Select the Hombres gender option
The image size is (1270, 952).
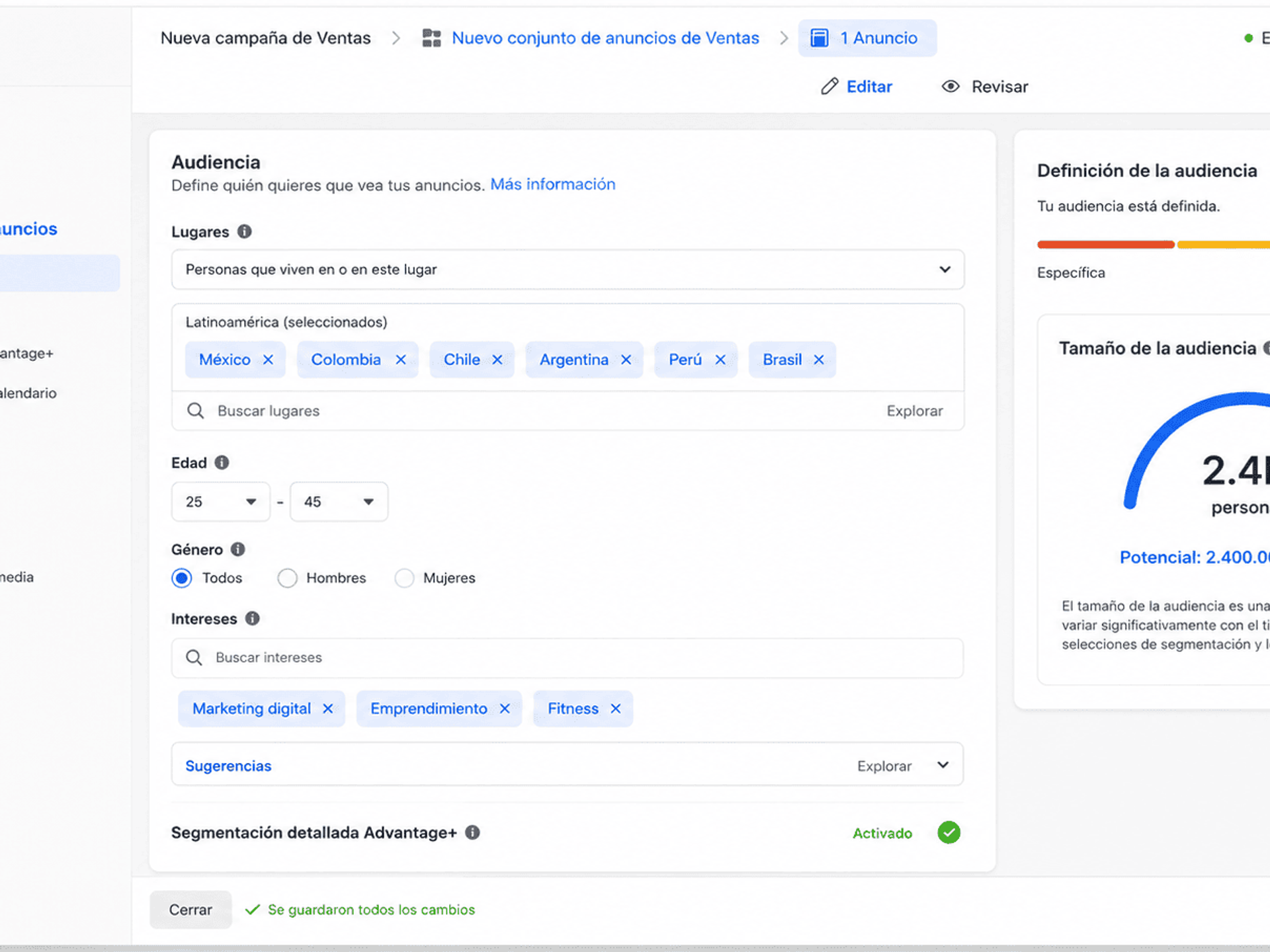[x=287, y=578]
